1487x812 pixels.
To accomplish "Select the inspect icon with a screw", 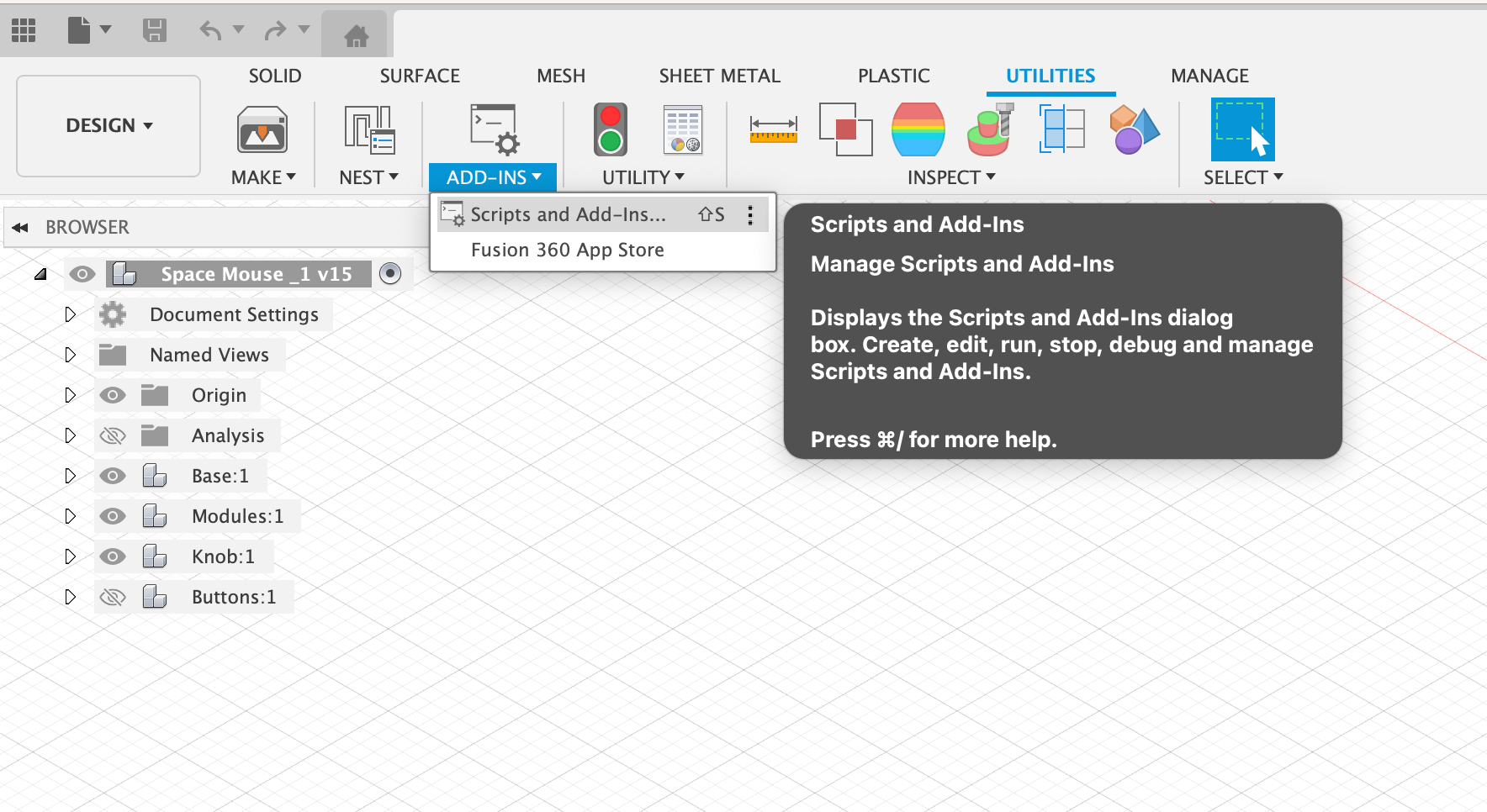I will coord(991,129).
